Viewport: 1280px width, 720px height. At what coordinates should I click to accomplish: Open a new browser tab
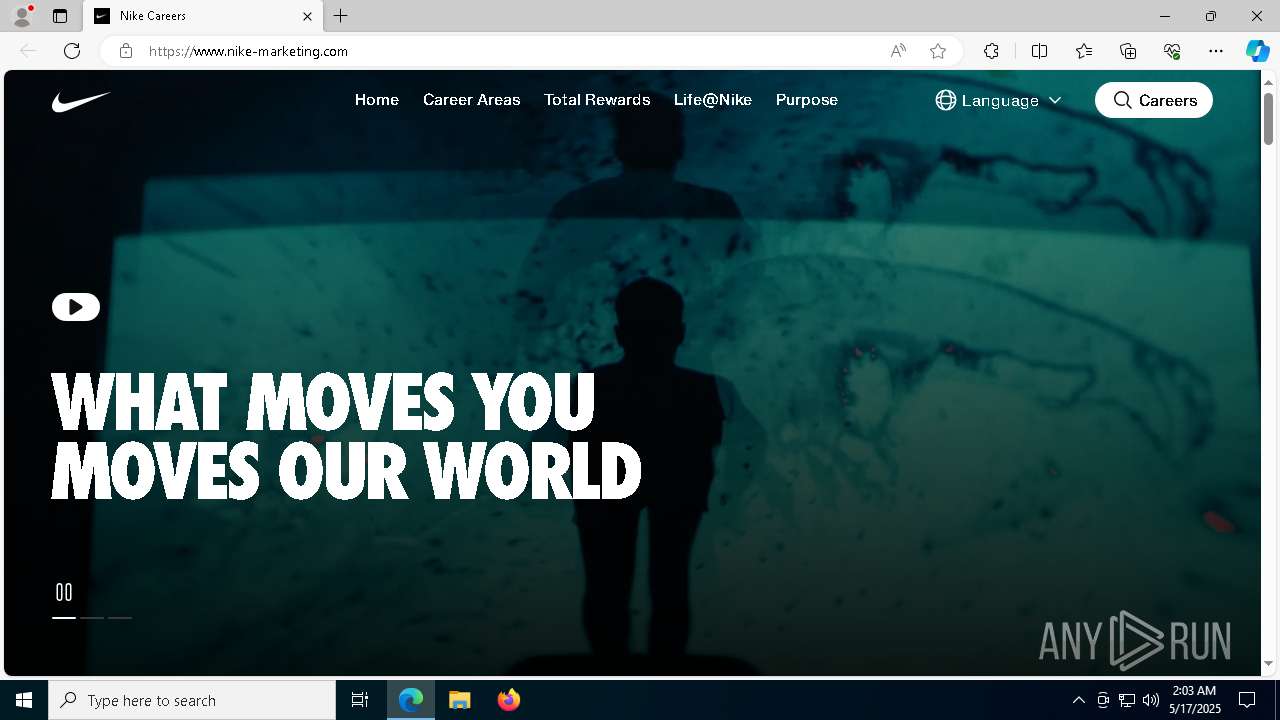[x=341, y=16]
